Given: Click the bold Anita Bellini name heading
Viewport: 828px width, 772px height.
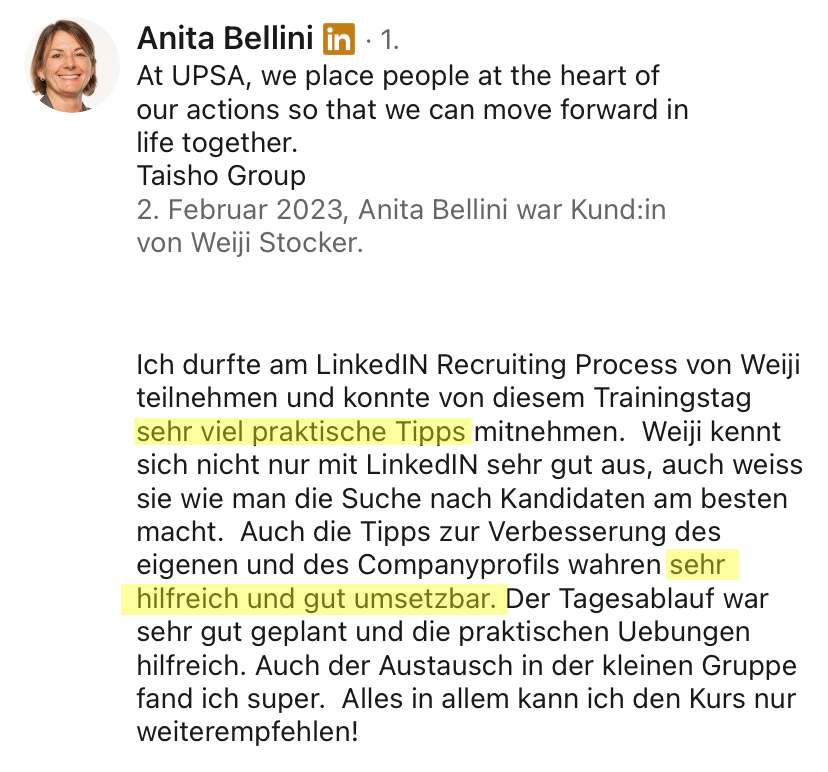Looking at the screenshot, I should pos(225,40).
